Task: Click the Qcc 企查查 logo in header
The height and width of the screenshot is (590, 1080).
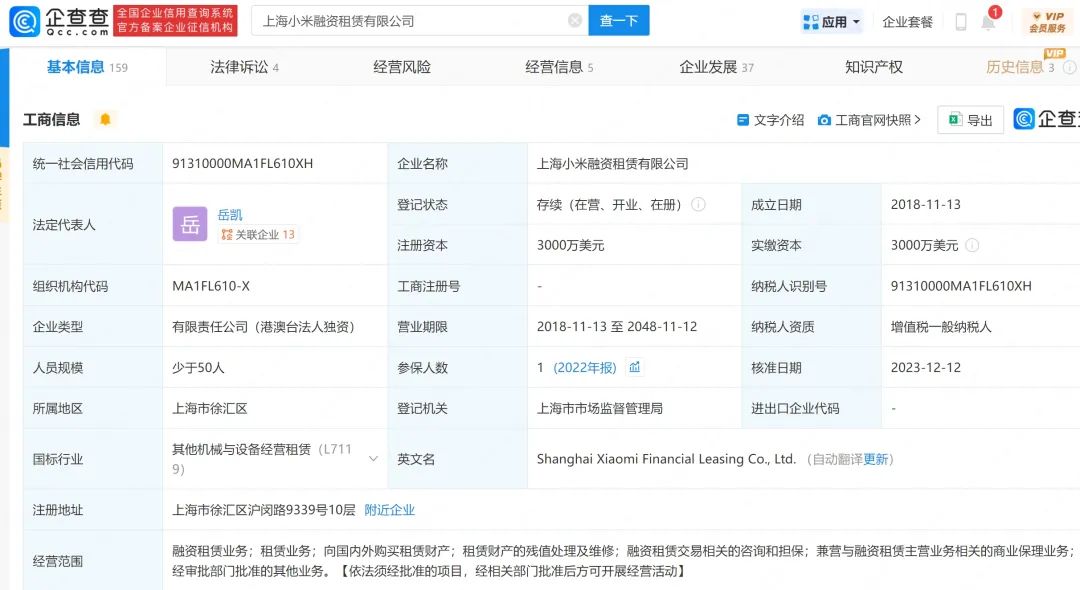Action: [58, 20]
